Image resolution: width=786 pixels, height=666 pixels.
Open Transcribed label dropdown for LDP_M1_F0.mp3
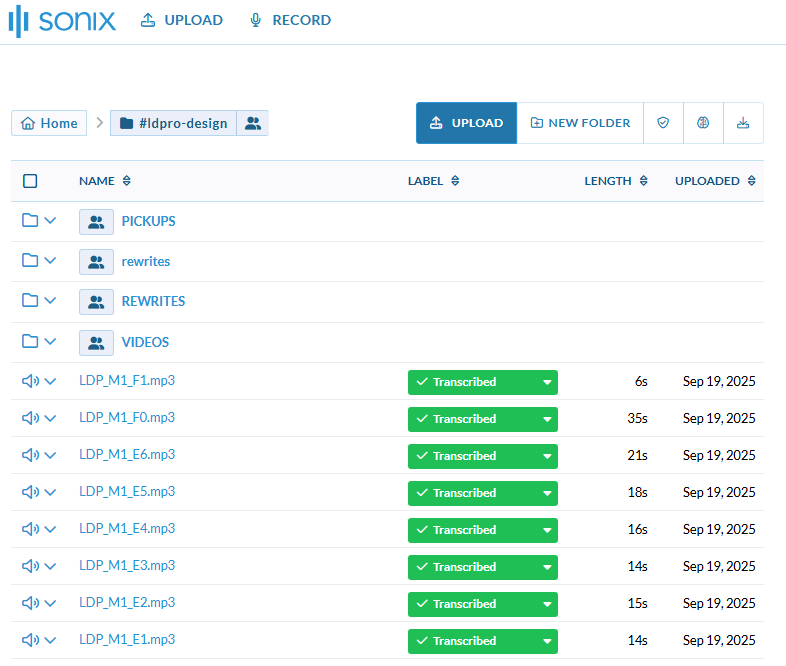[483, 419]
